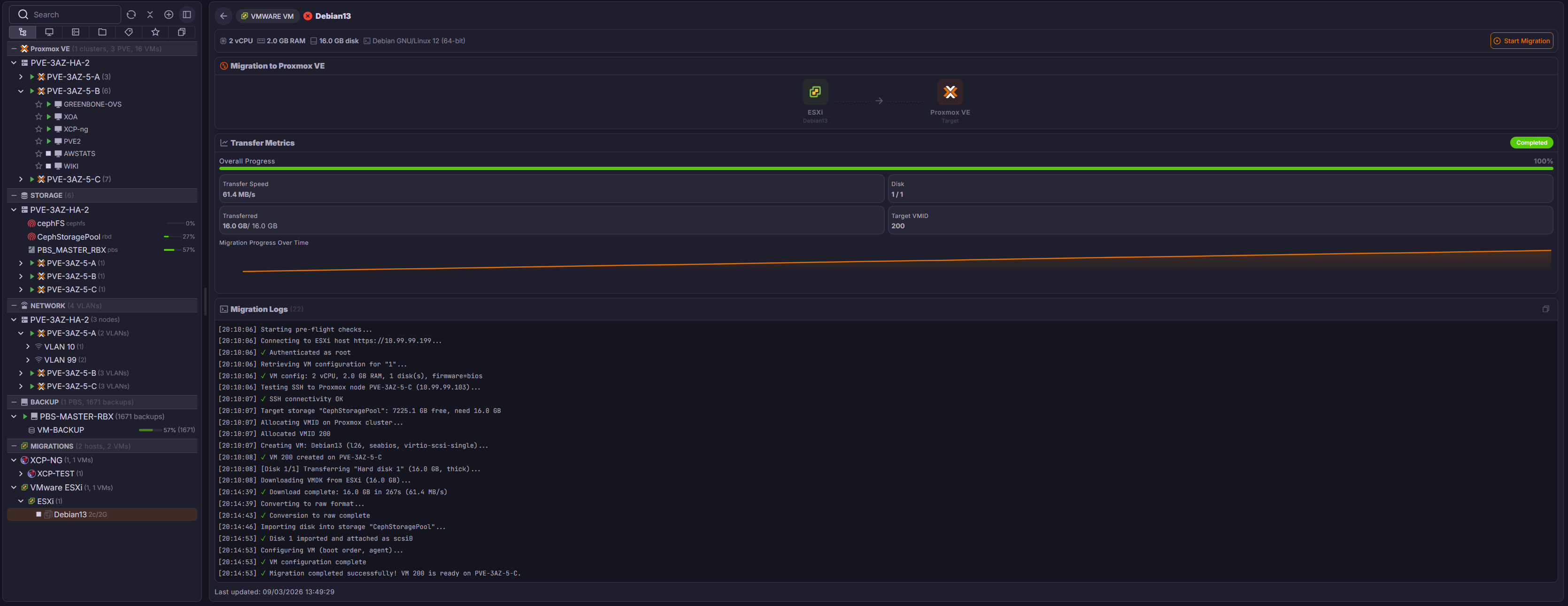
Task: Expand node PVE-3AZ-5-C (7)
Action: (21, 179)
